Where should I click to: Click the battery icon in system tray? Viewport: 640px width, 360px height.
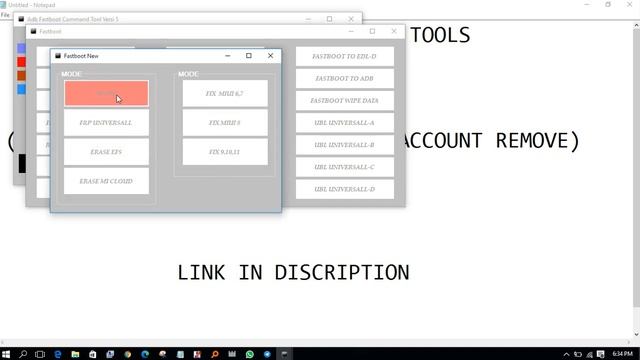click(x=578, y=354)
